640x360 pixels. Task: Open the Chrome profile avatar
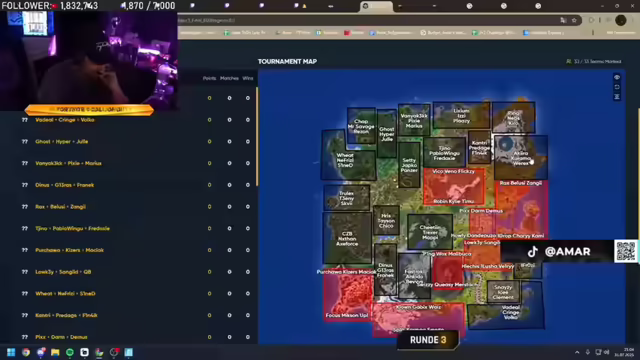[621, 20]
